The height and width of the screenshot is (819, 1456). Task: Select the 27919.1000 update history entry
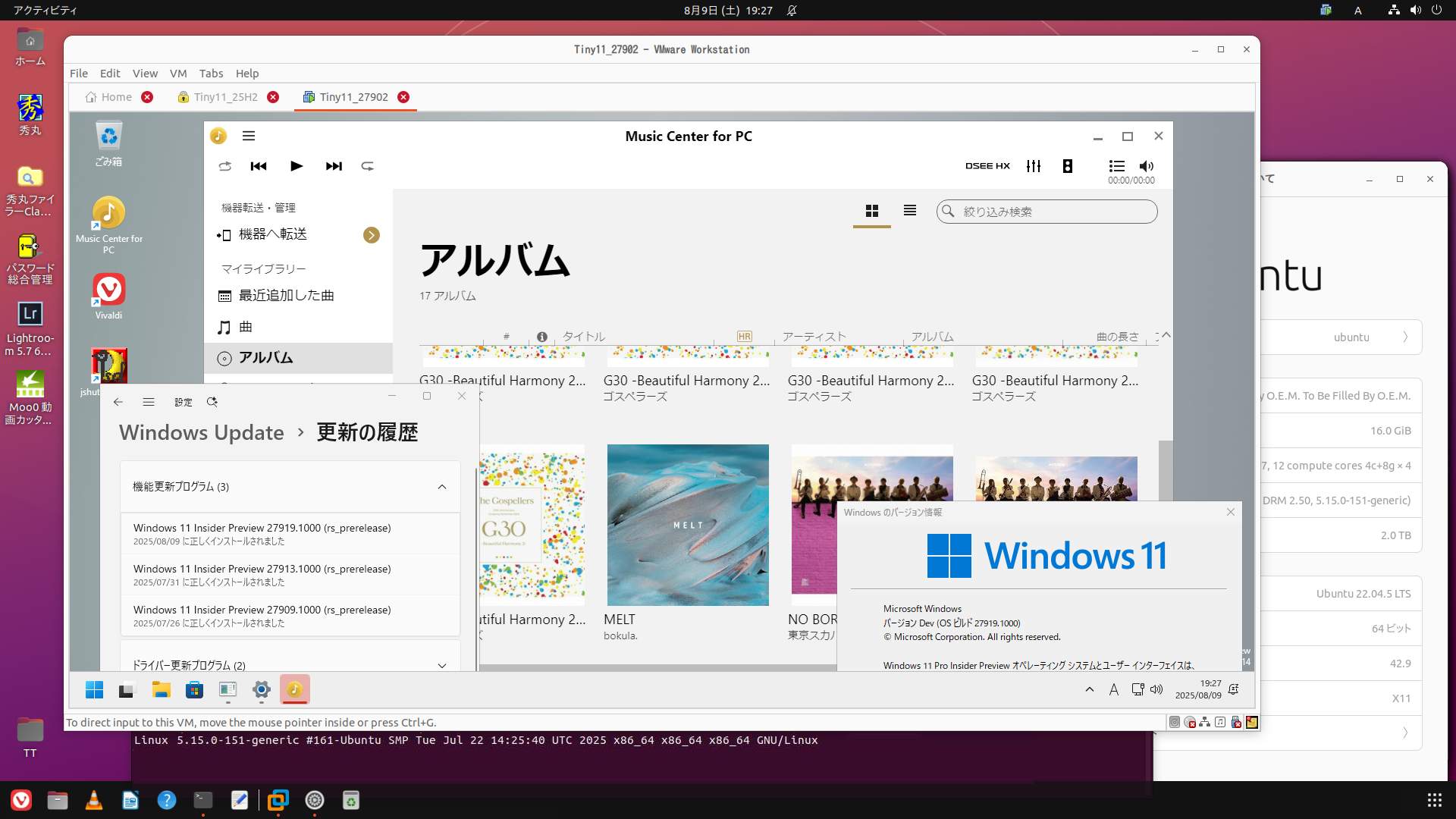click(290, 534)
